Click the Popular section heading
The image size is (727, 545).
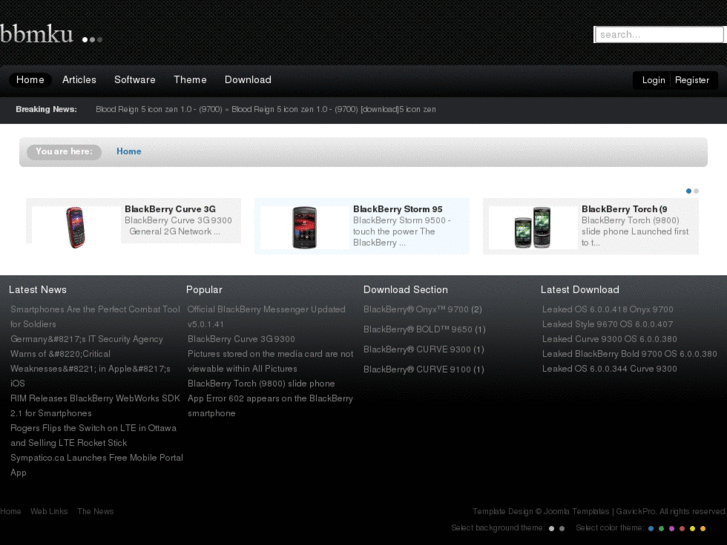204,289
